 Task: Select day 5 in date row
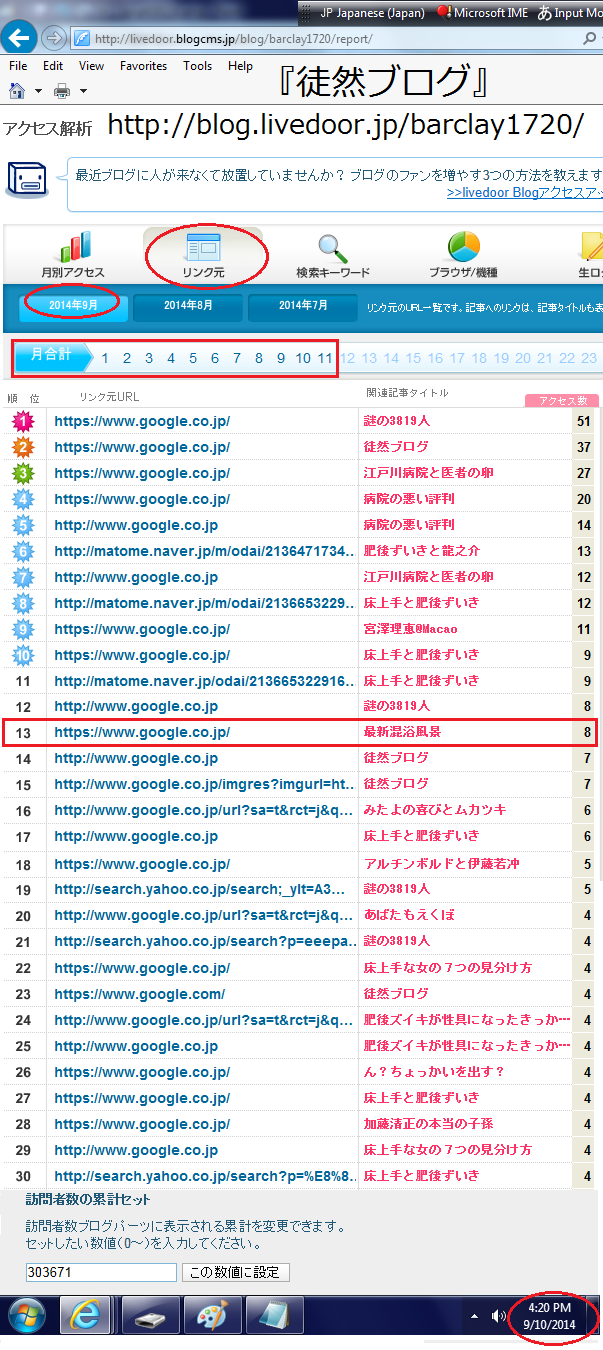[193, 358]
